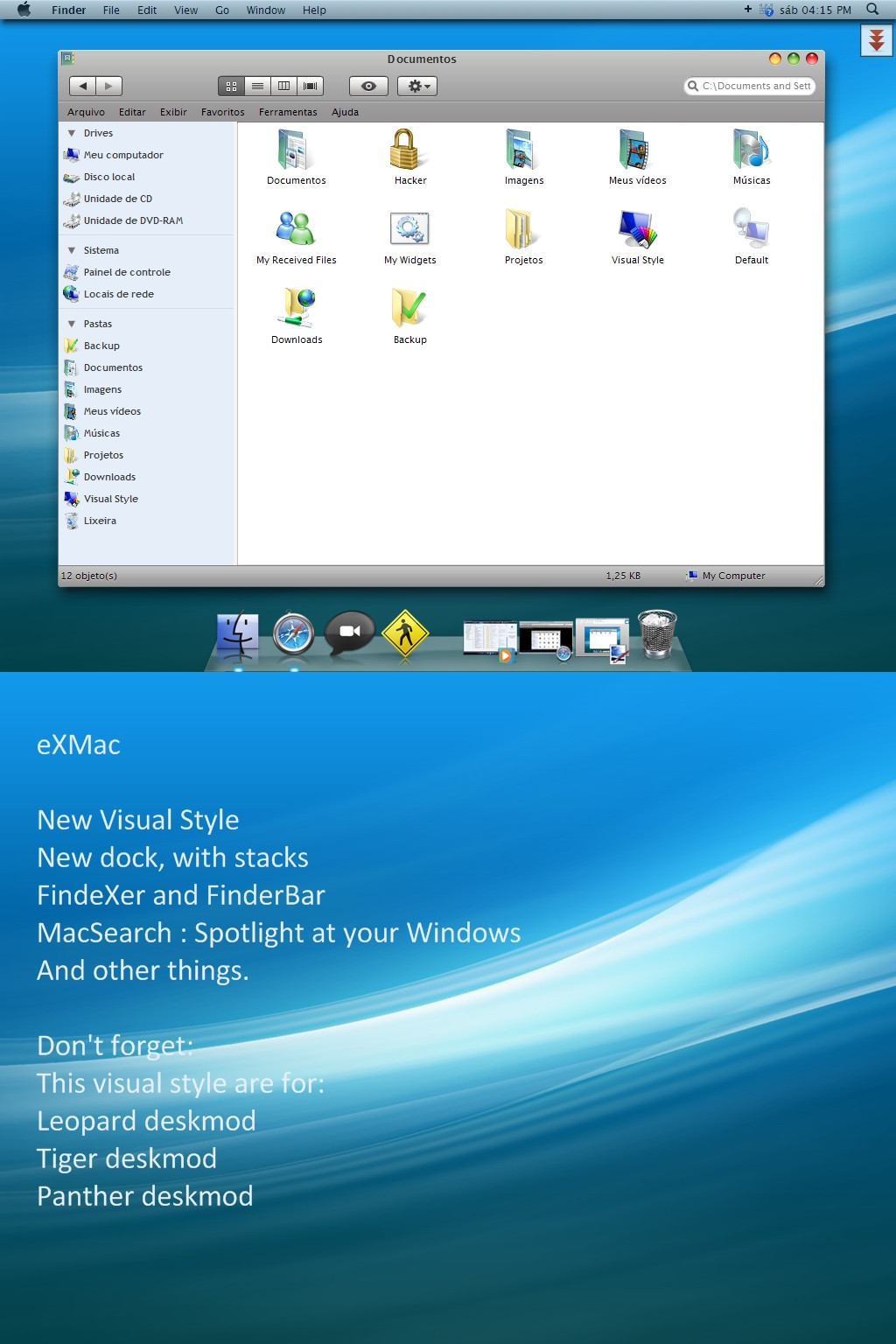Switch to cover flow view mode
896x1344 pixels.
pos(310,86)
